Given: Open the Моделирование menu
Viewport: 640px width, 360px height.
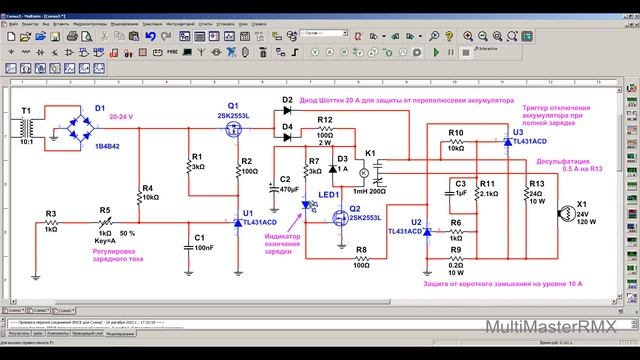Looking at the screenshot, I should pos(124,24).
